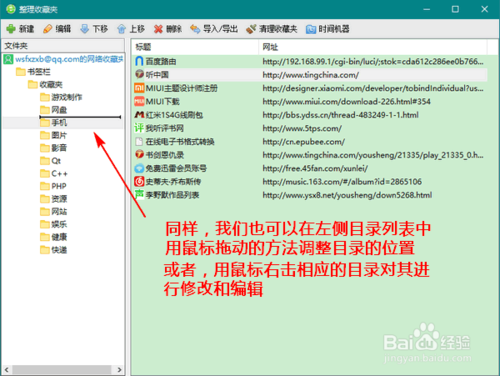The height and width of the screenshot is (376, 500).
Task: Select the 收藏夹 folder in tree
Action: (45, 84)
